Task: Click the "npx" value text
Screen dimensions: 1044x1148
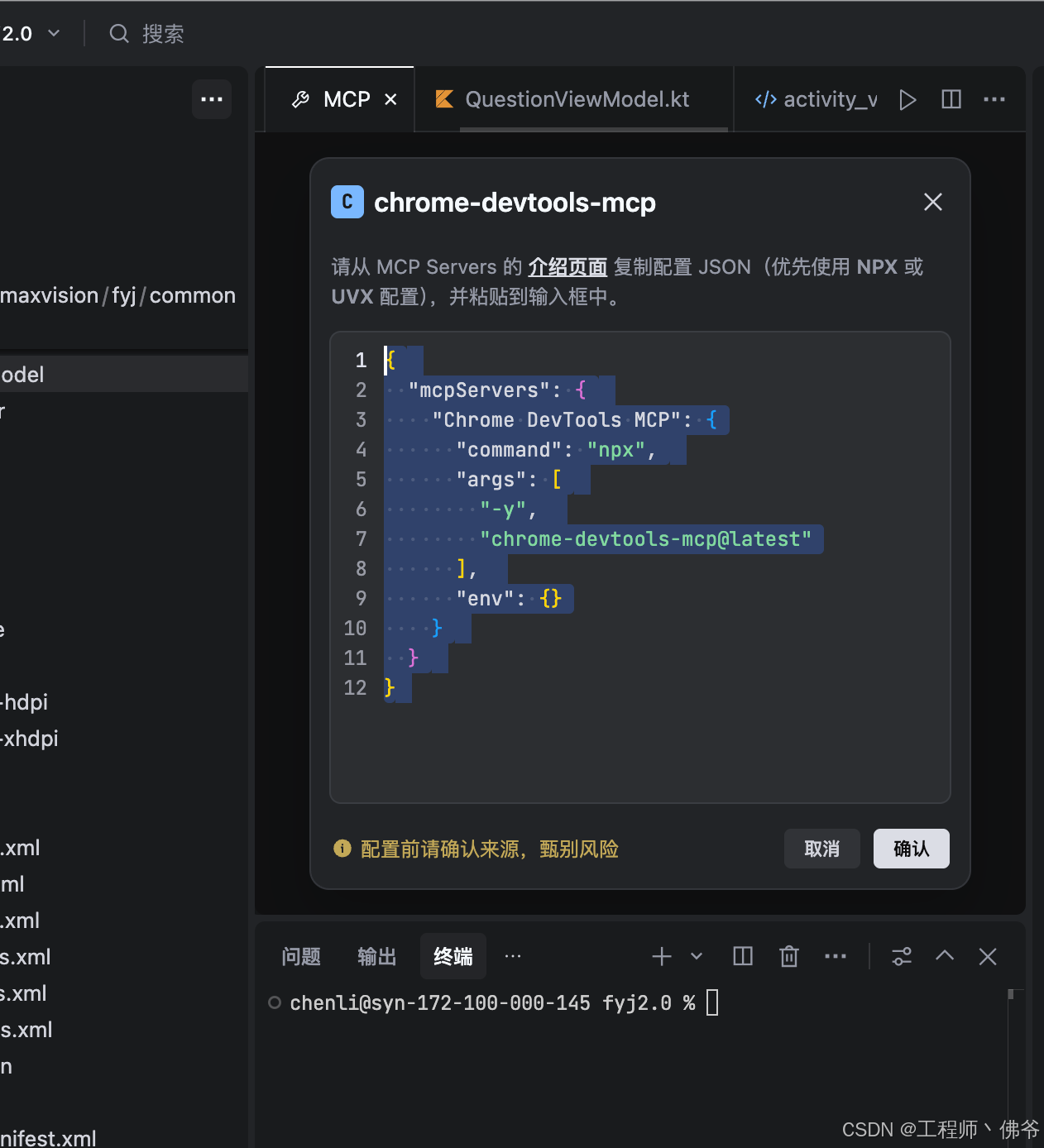Action: click(616, 450)
